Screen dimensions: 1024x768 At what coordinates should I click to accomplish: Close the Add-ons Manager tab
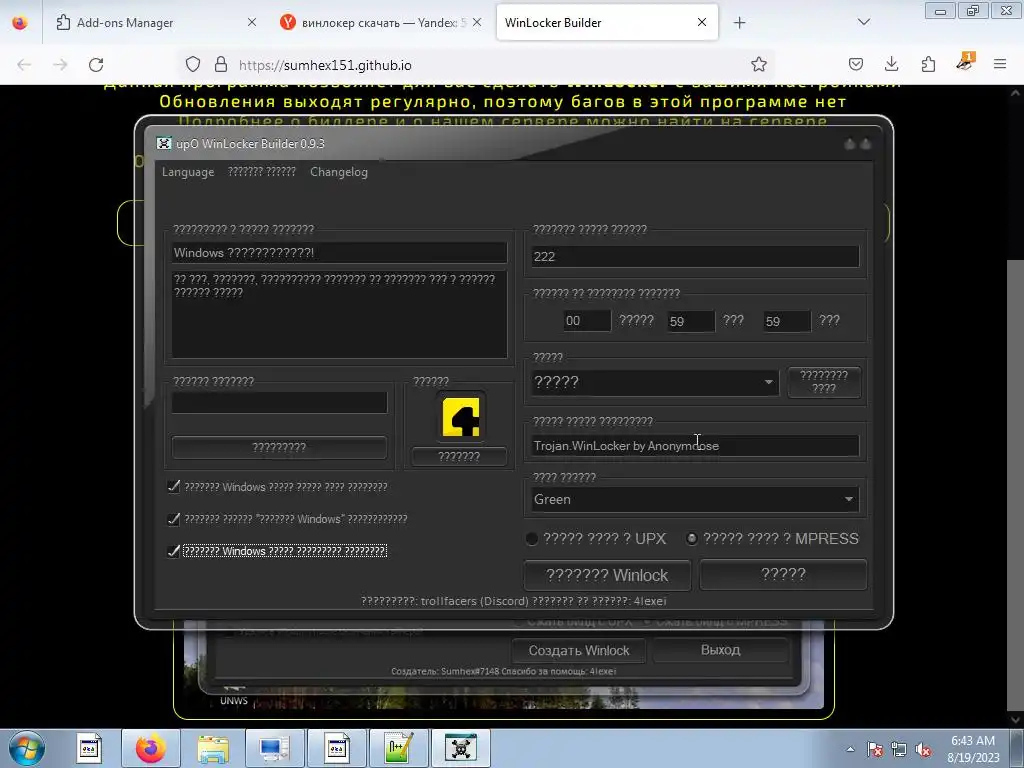251,22
